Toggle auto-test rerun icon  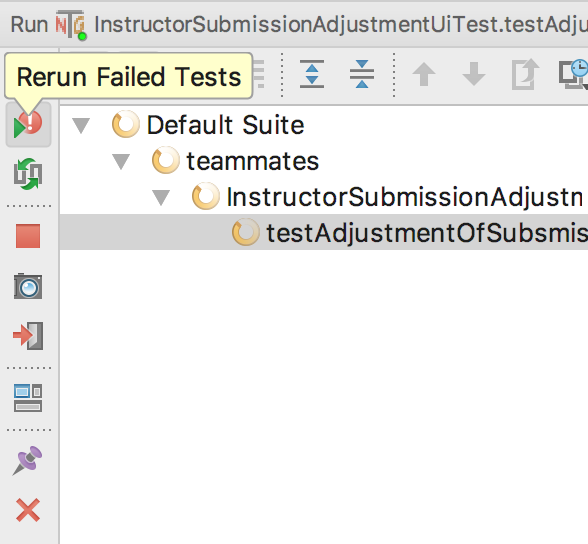(28, 174)
